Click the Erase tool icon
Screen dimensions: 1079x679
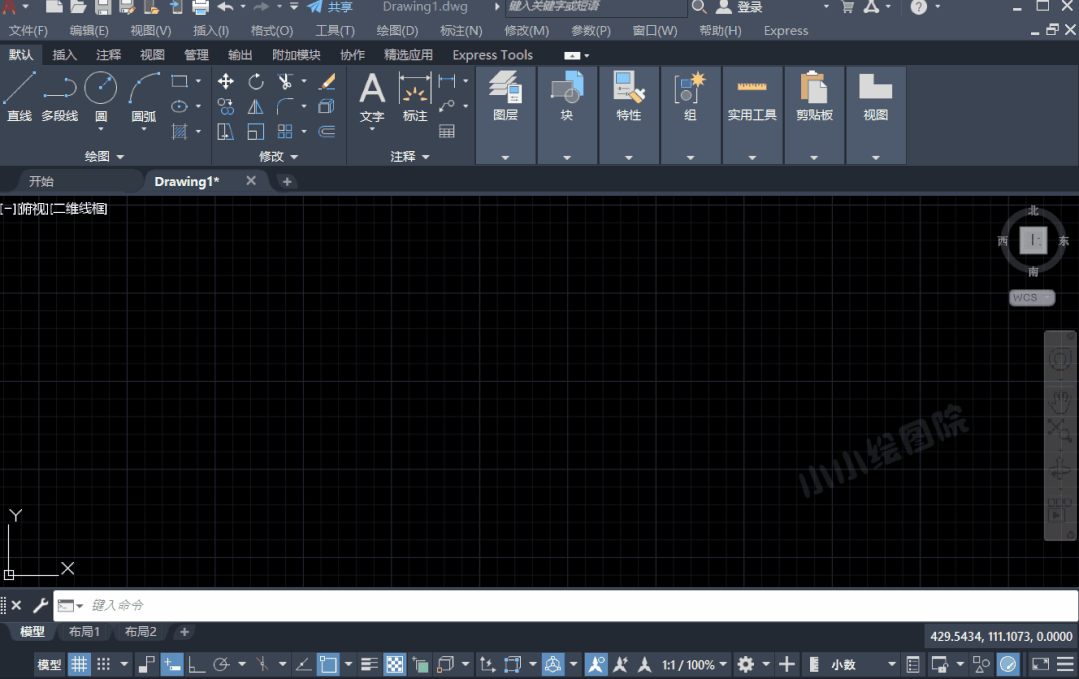tap(327, 81)
